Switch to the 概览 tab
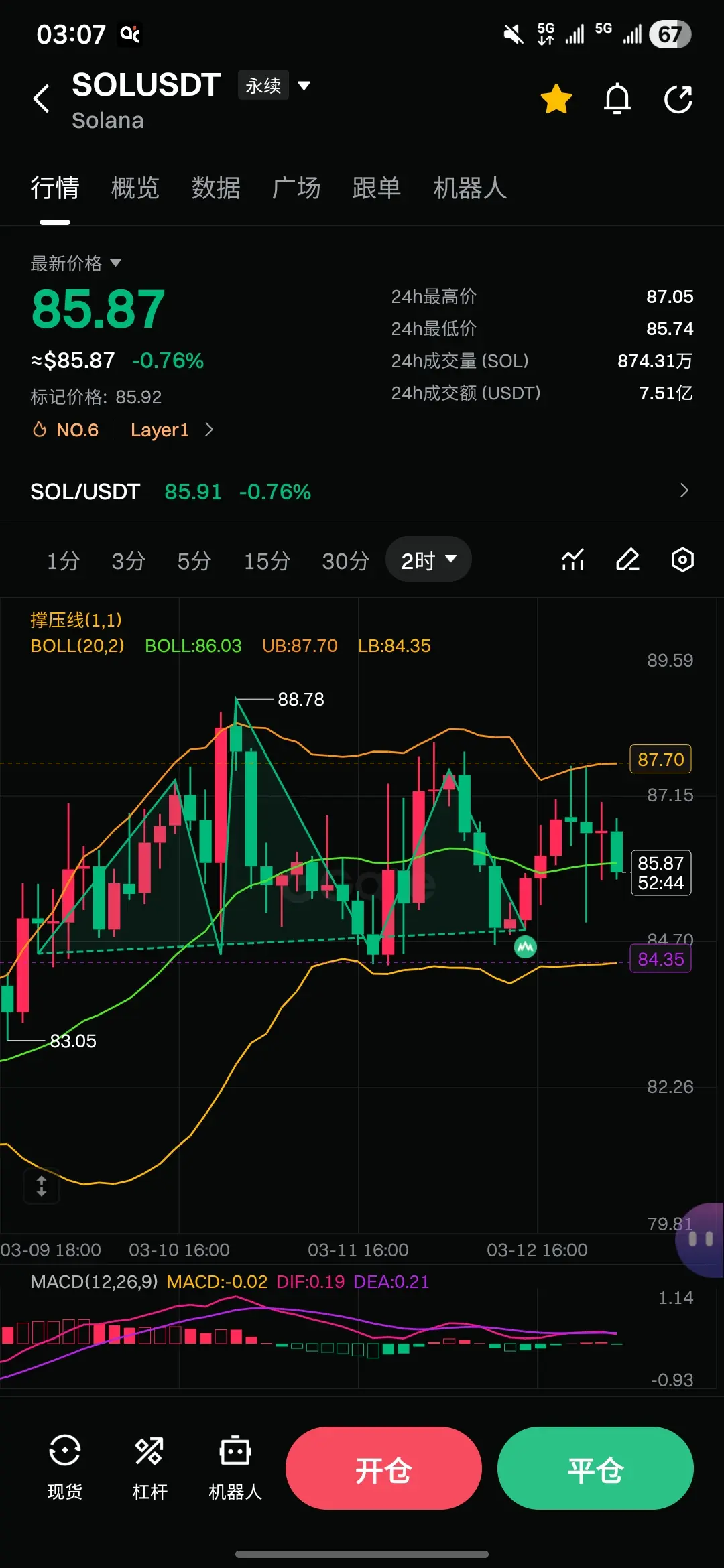Screen dimensions: 724x1568 point(135,188)
